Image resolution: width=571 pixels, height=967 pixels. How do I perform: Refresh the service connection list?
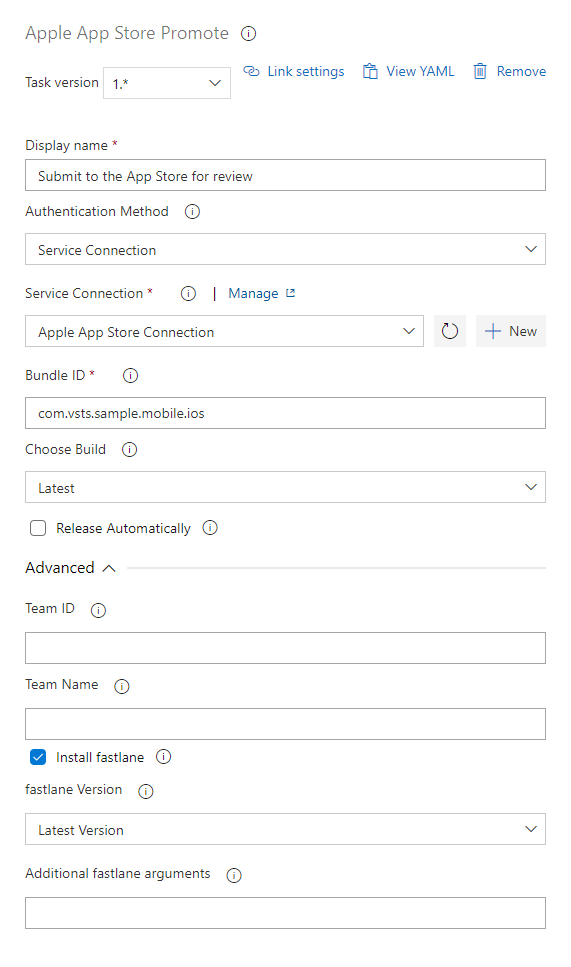click(450, 331)
